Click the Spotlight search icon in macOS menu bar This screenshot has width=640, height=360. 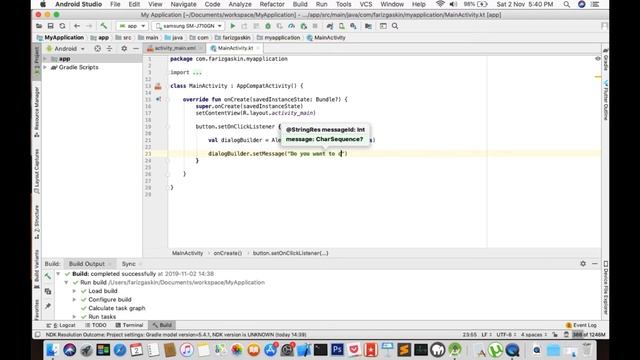[567, 4]
